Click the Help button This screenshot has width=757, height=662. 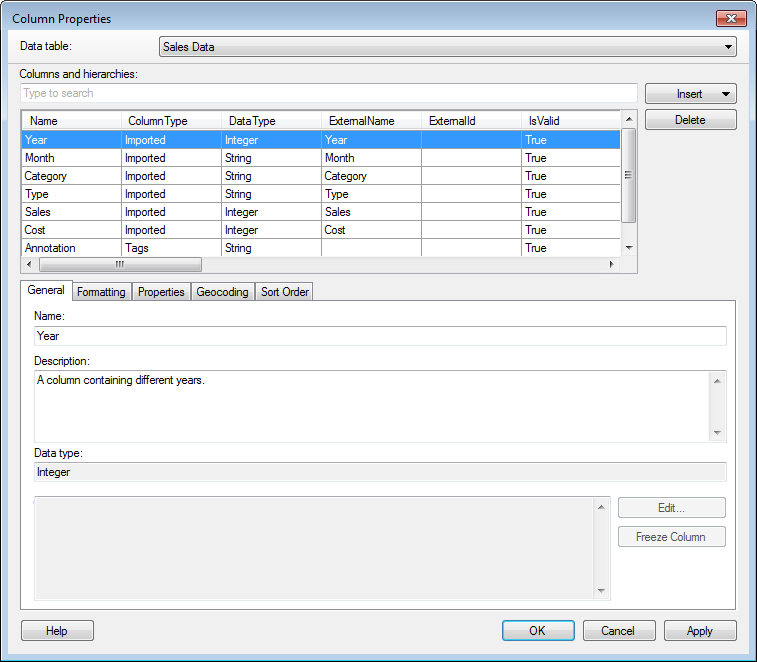57,631
